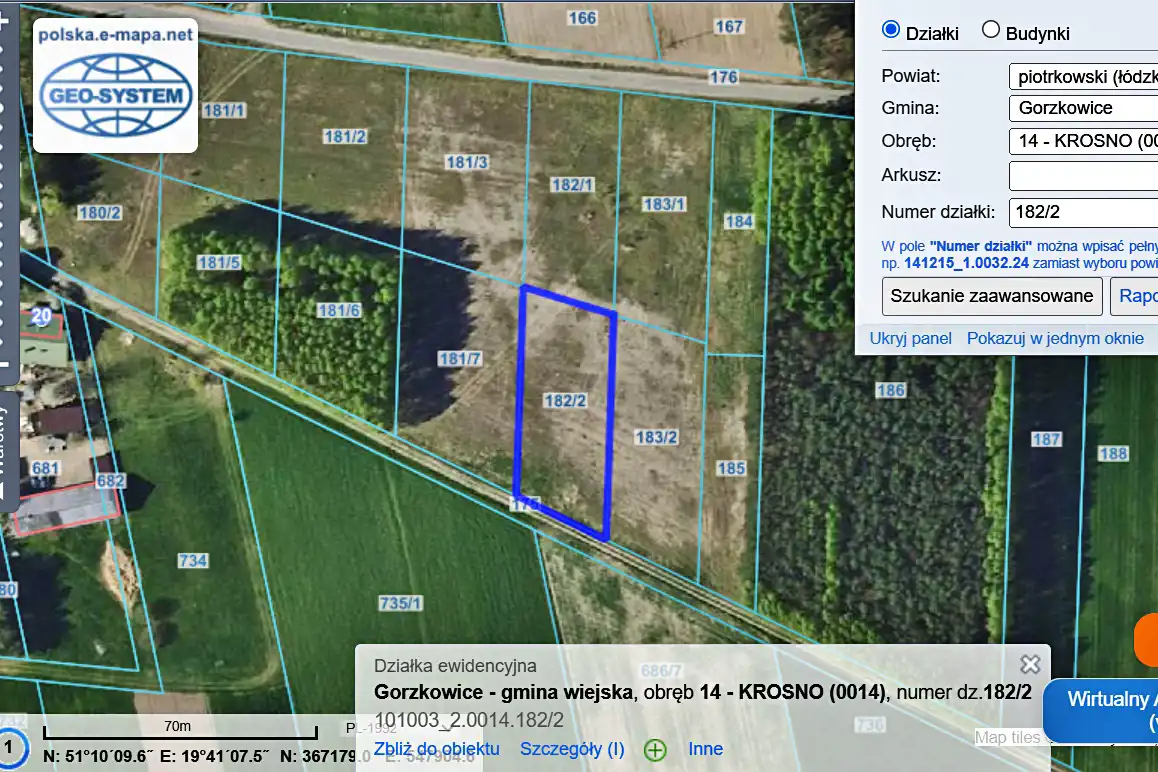Select the Działki radio button

click(x=891, y=30)
